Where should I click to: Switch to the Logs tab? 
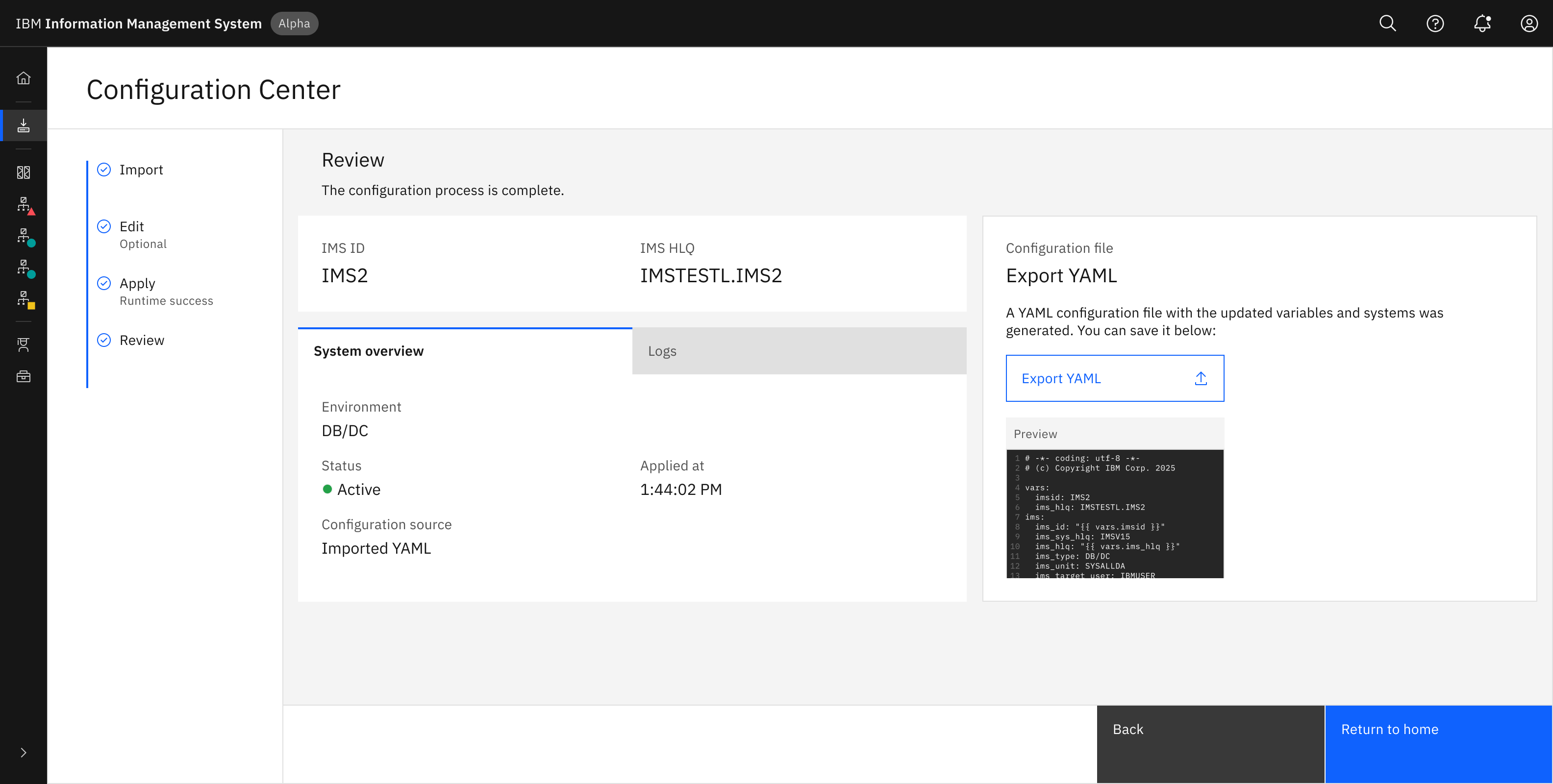(x=799, y=351)
